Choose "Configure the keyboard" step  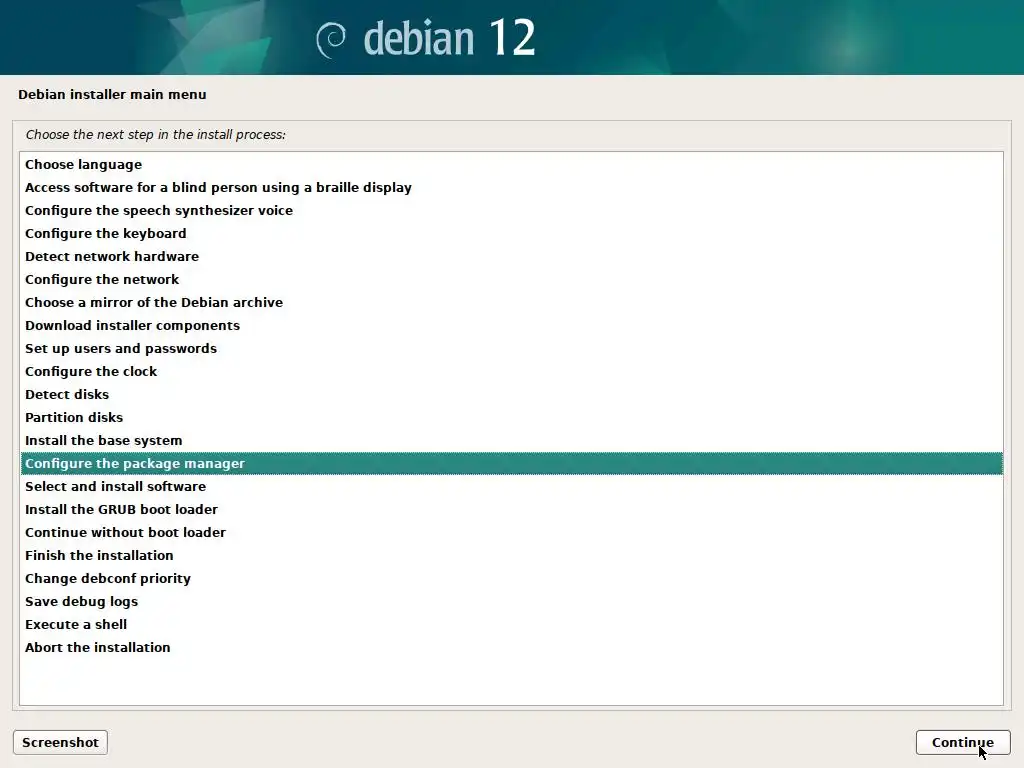tap(511, 233)
